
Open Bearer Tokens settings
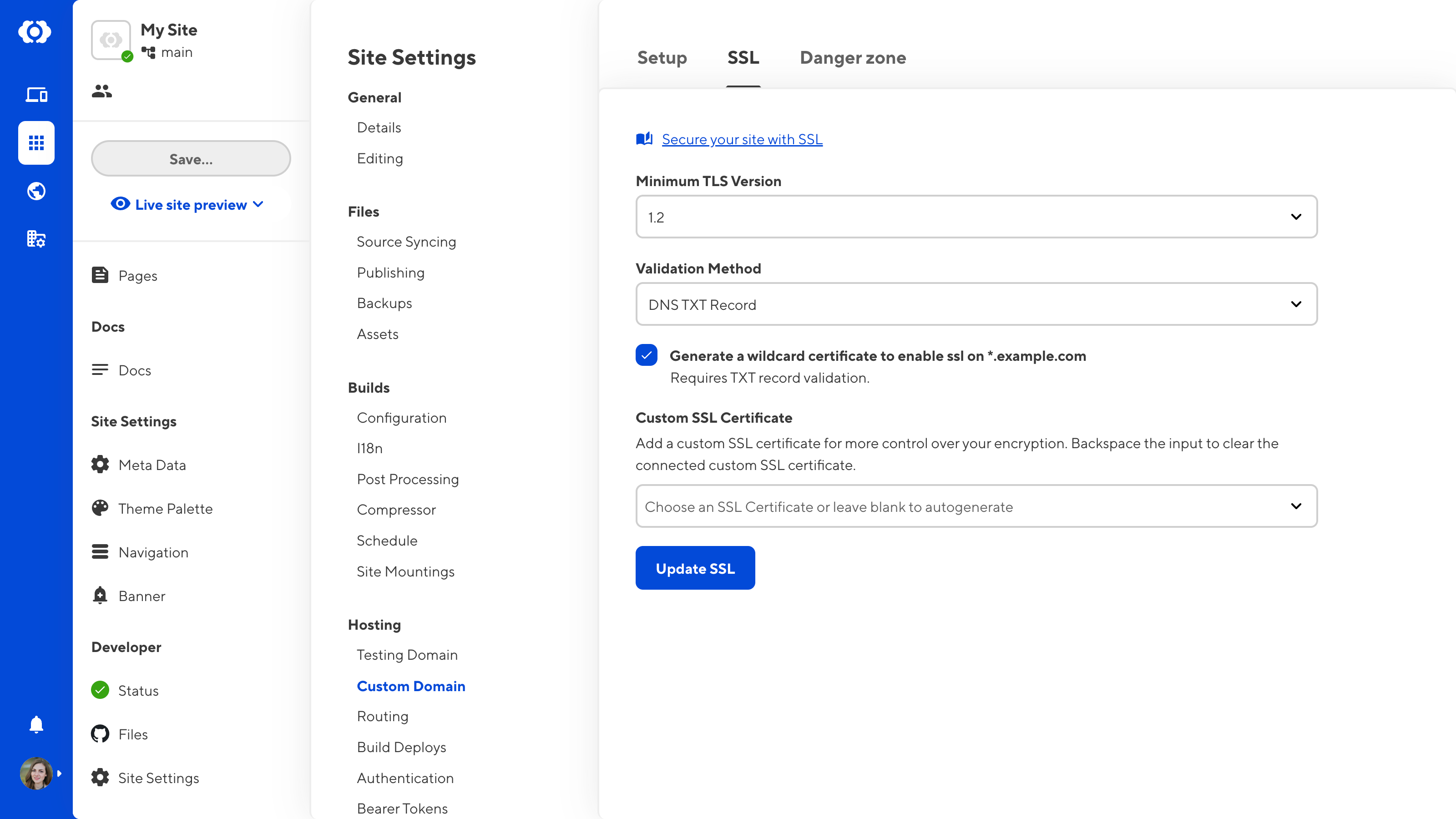point(402,809)
